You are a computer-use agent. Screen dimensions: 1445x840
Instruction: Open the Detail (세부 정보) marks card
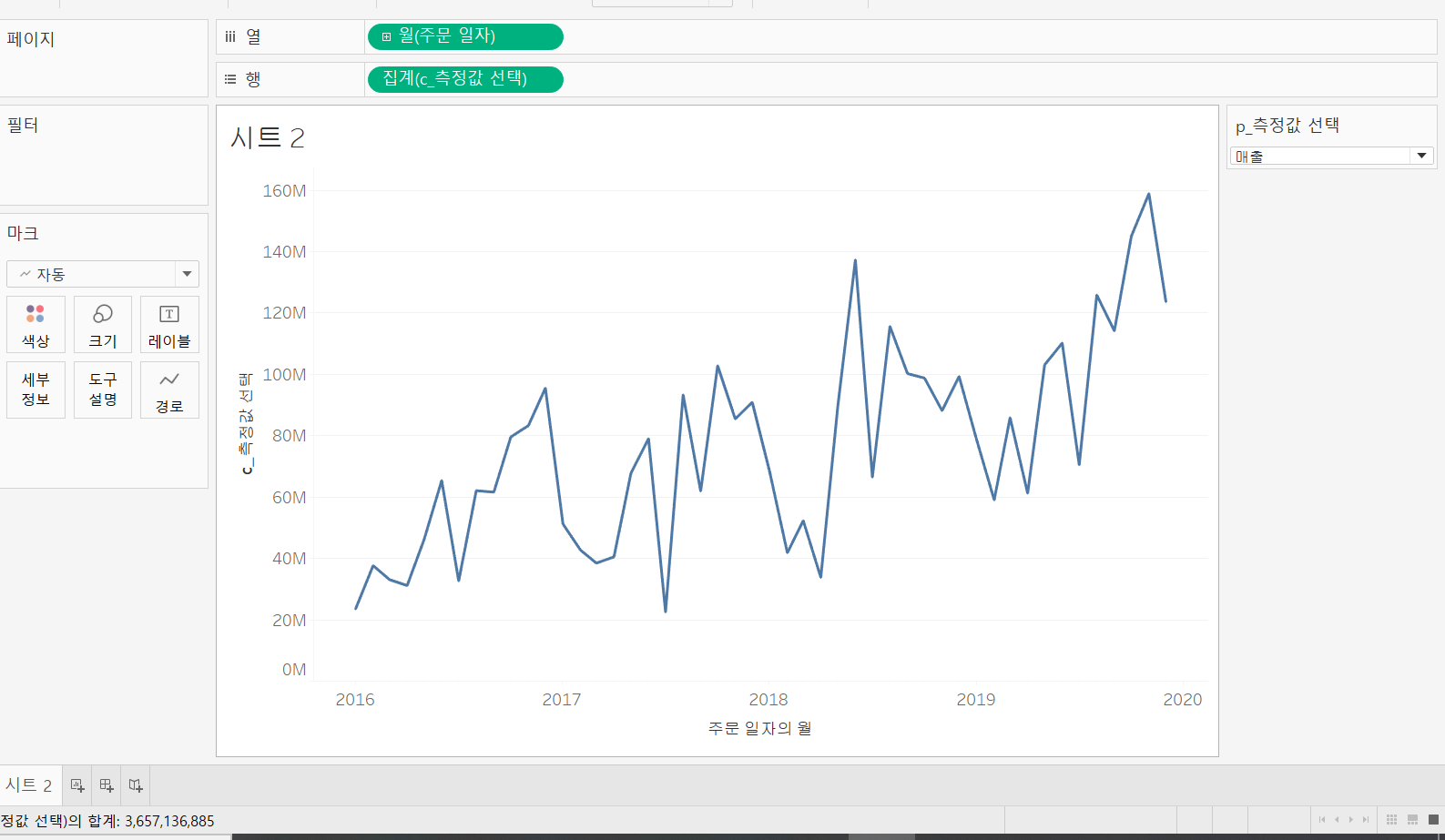(36, 390)
